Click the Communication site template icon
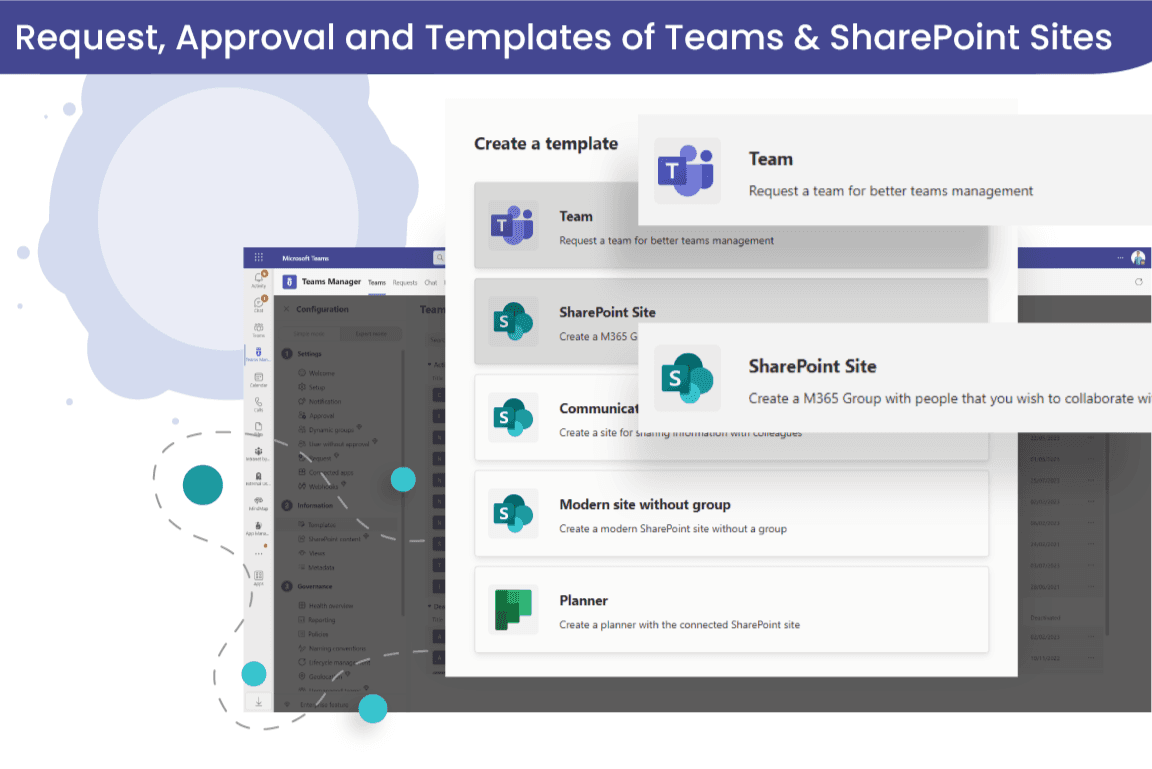1152x769 pixels. [x=512, y=417]
